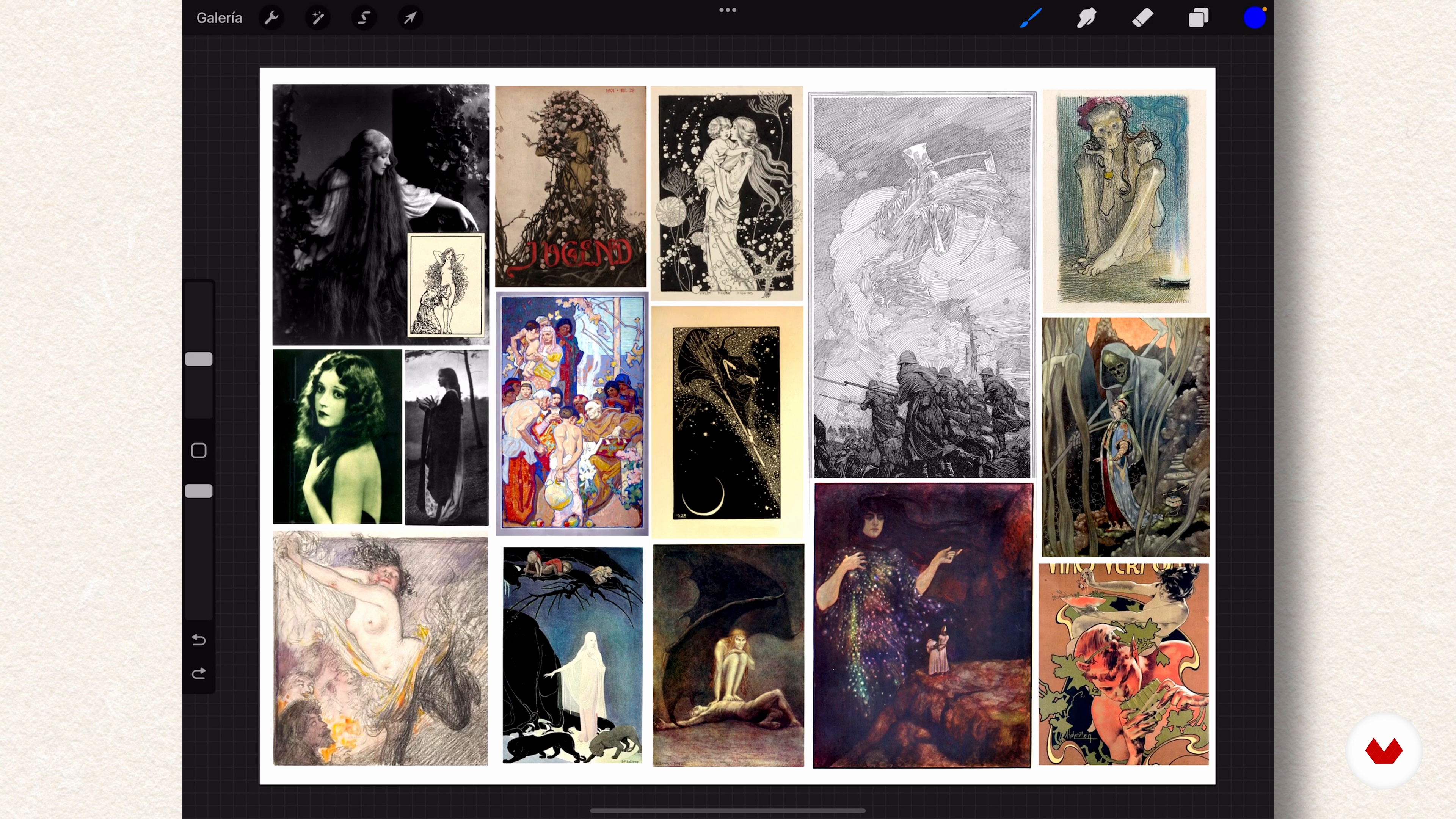This screenshot has height=819, width=1456.
Task: Click the three-dot options at top center
Action: pos(728,9)
